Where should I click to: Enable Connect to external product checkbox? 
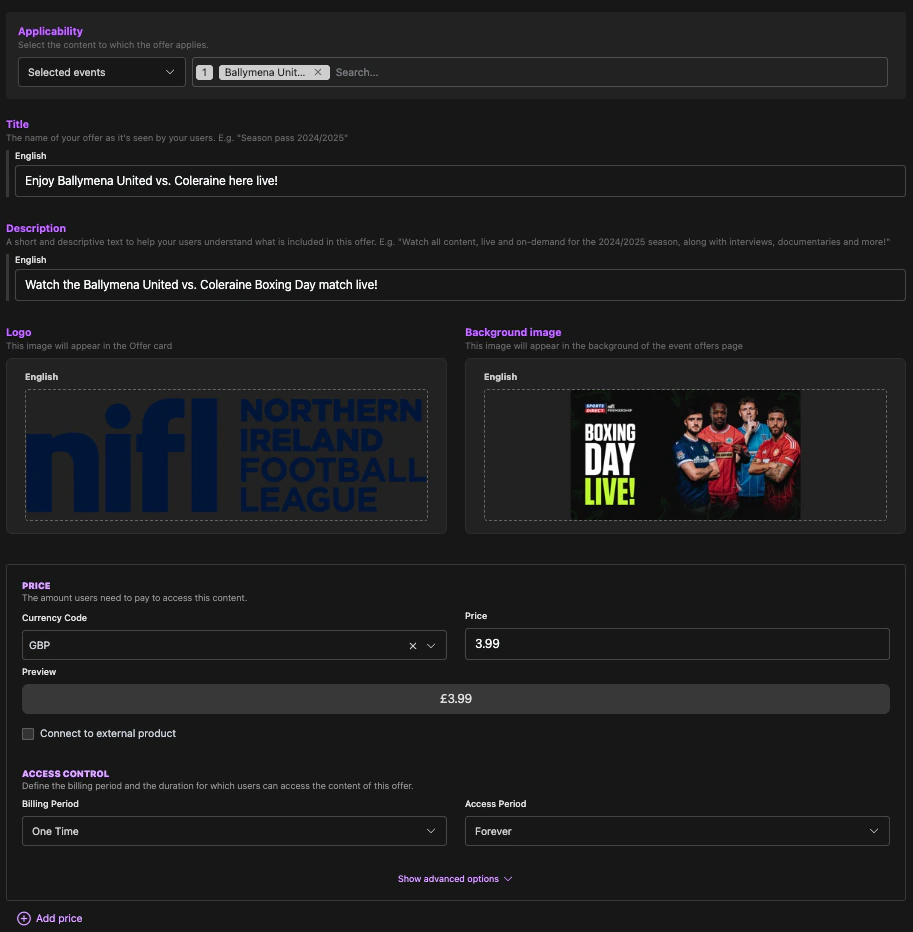[28, 733]
